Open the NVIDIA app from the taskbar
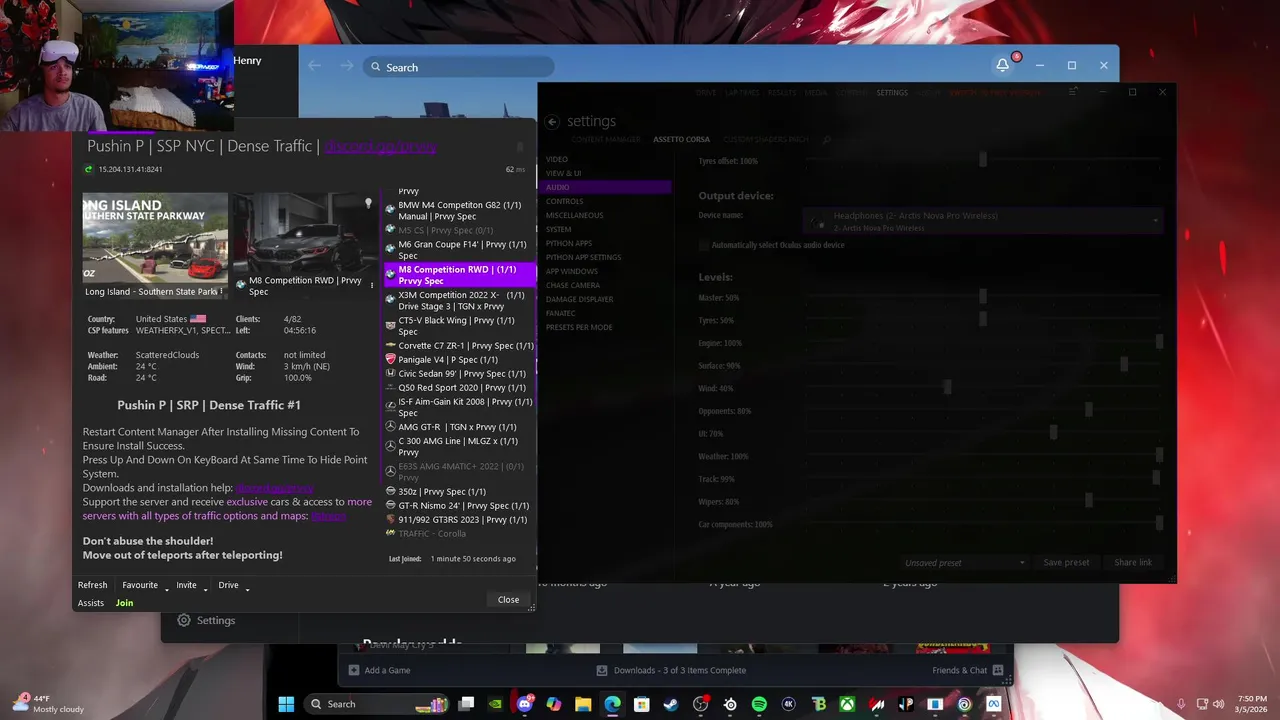Screen dimensions: 1280x720 tap(495, 704)
